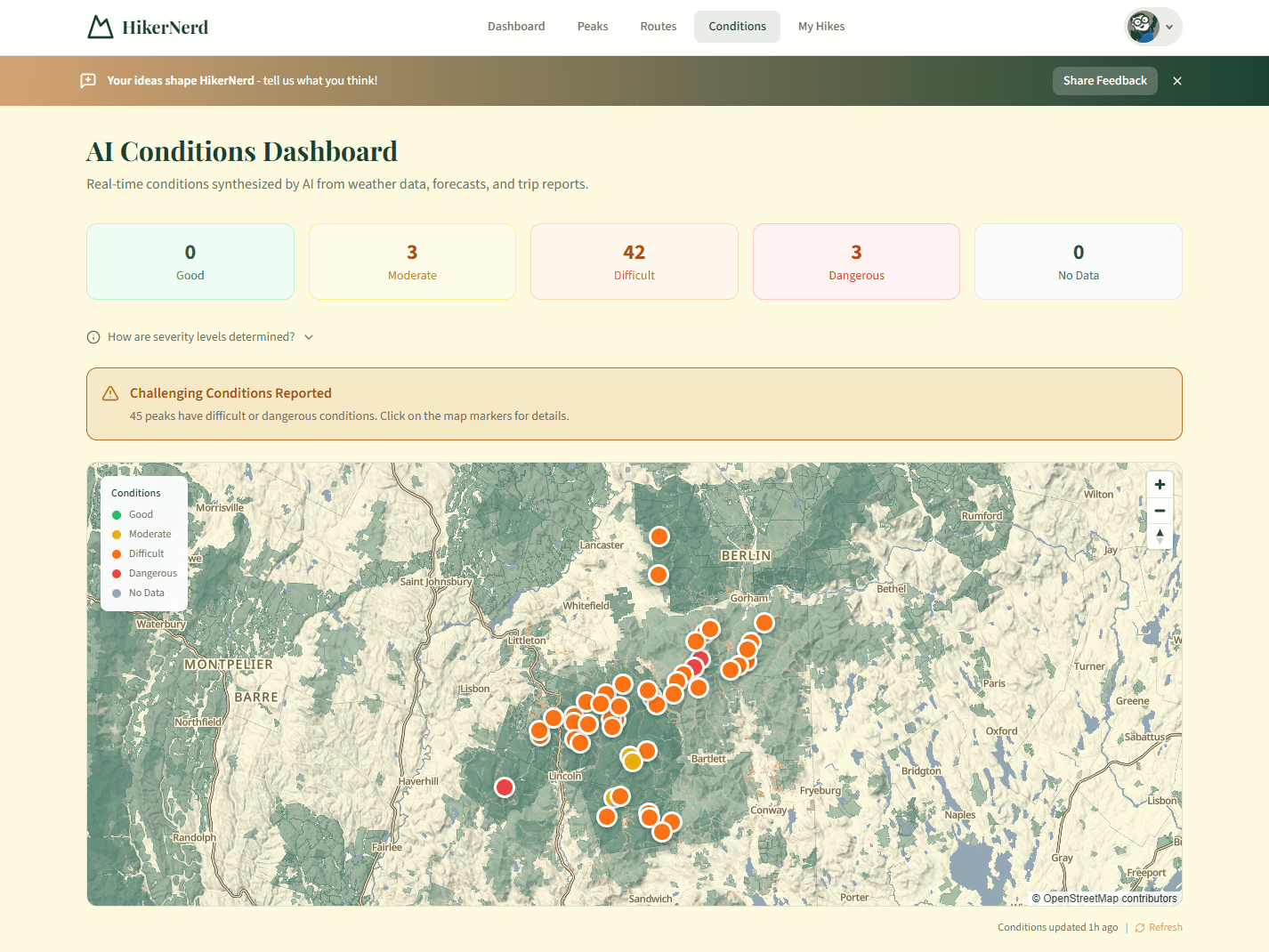The width and height of the screenshot is (1269, 952).
Task: Open the user profile avatar
Action: (x=1142, y=26)
